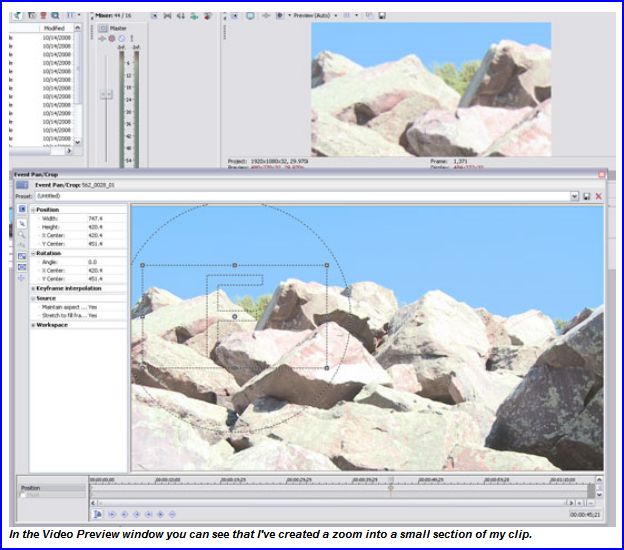The width and height of the screenshot is (624, 550).
Task: Click Mixer Insert Bus green icon
Action: pos(194,16)
